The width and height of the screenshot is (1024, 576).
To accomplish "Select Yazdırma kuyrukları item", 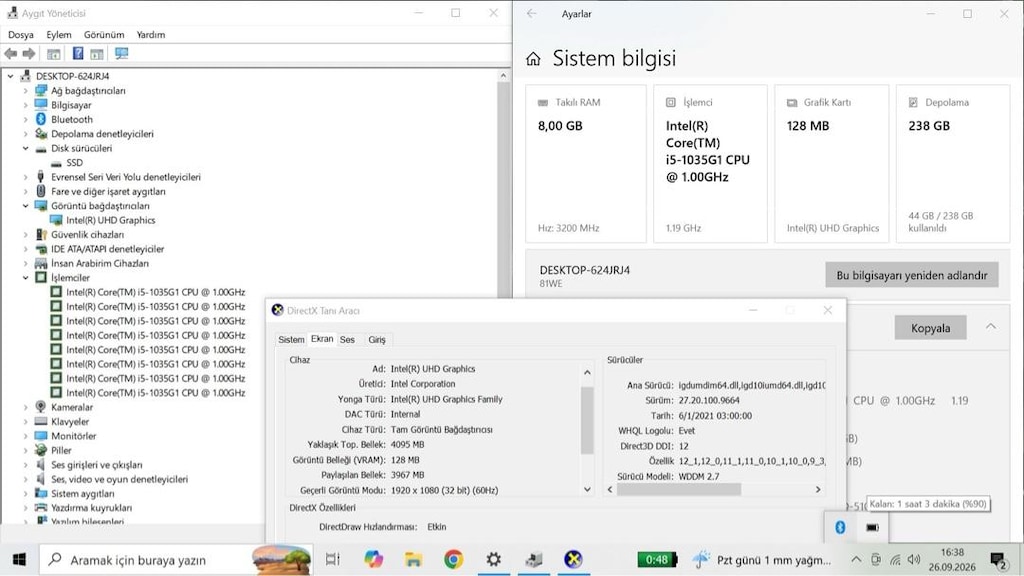I will 91,507.
